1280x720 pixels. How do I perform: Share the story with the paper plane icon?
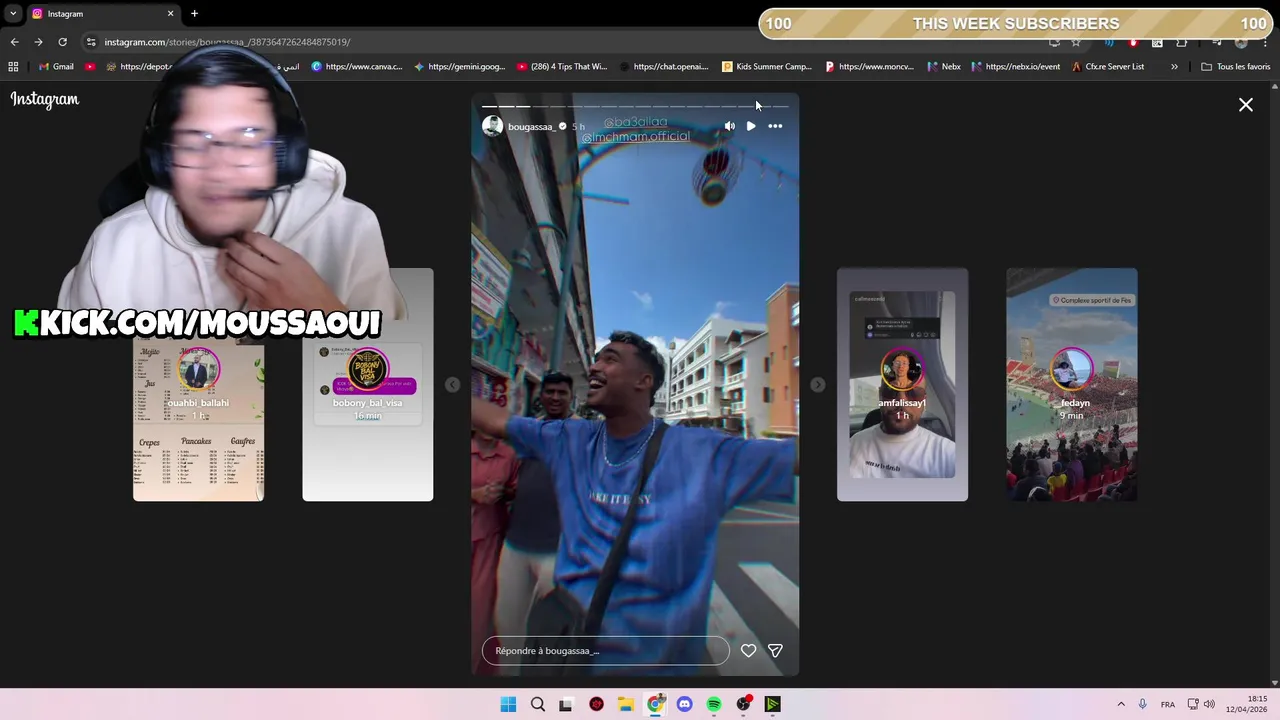click(x=775, y=651)
